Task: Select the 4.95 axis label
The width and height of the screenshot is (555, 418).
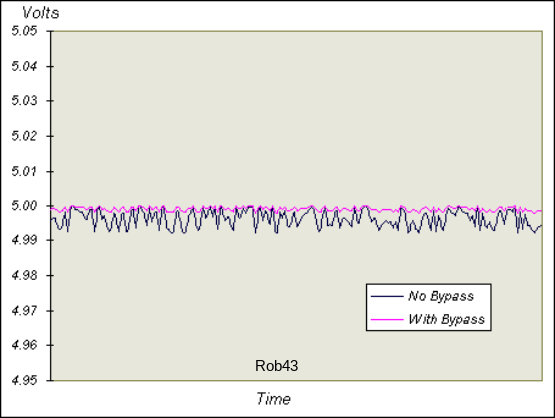Action: (x=24, y=380)
